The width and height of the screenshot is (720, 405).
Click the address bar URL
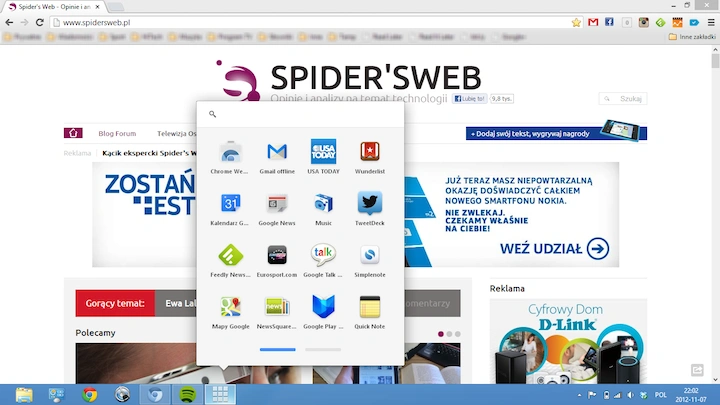(x=96, y=22)
